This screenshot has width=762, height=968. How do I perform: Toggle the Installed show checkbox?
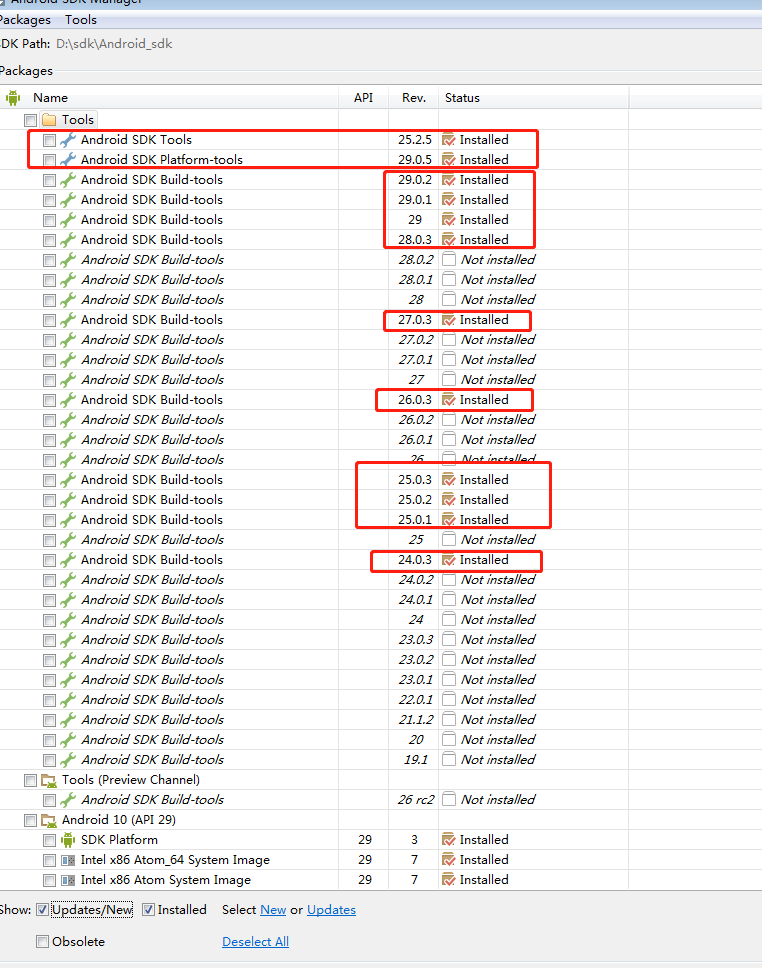(x=148, y=910)
